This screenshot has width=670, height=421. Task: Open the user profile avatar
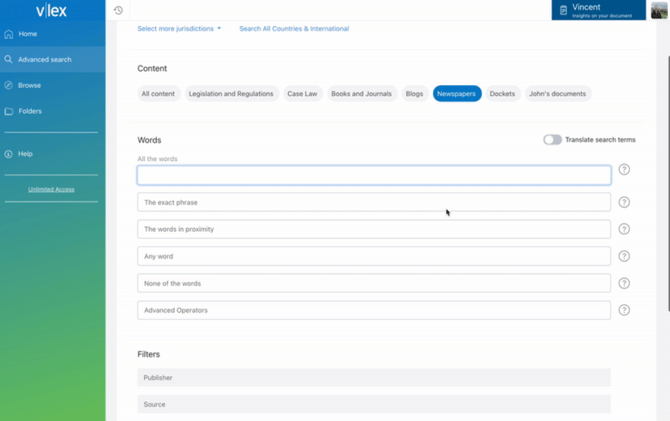point(659,10)
